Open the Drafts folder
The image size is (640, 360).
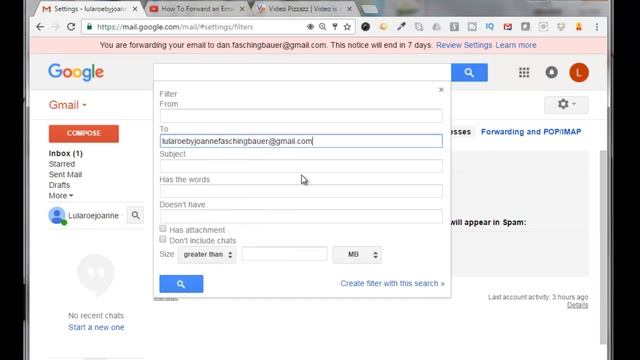coord(59,185)
